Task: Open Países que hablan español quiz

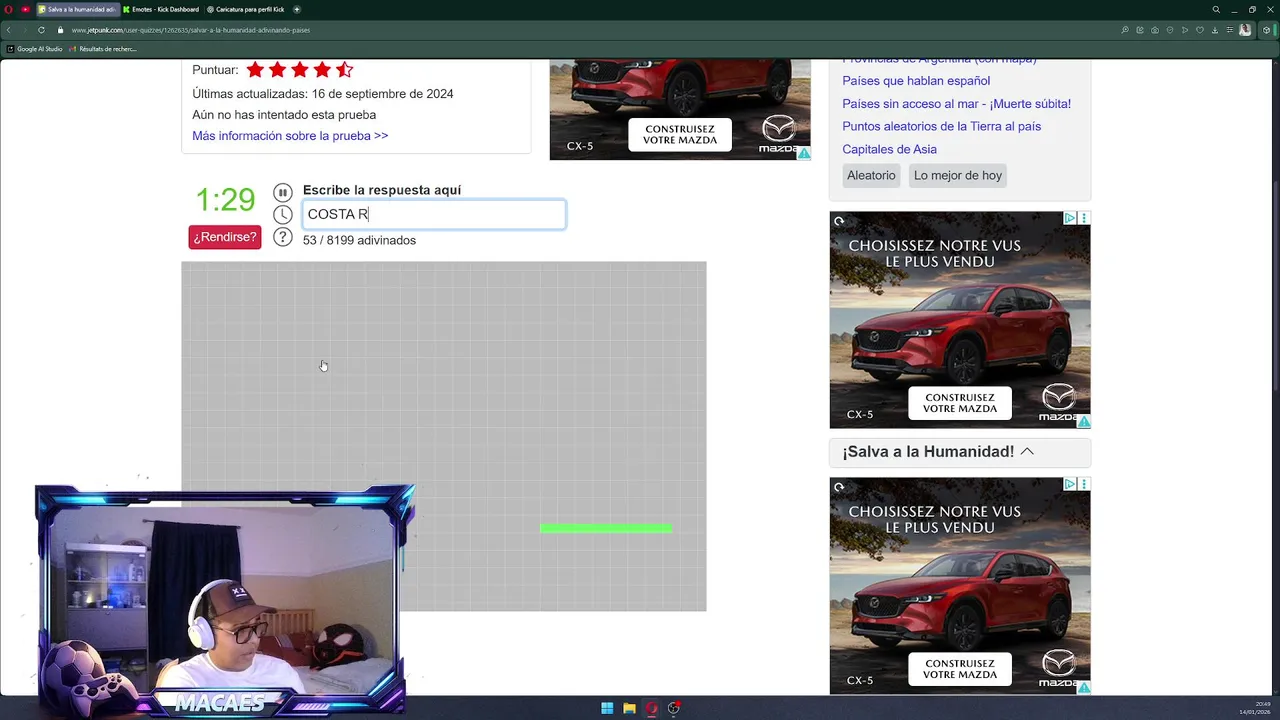Action: tap(916, 81)
